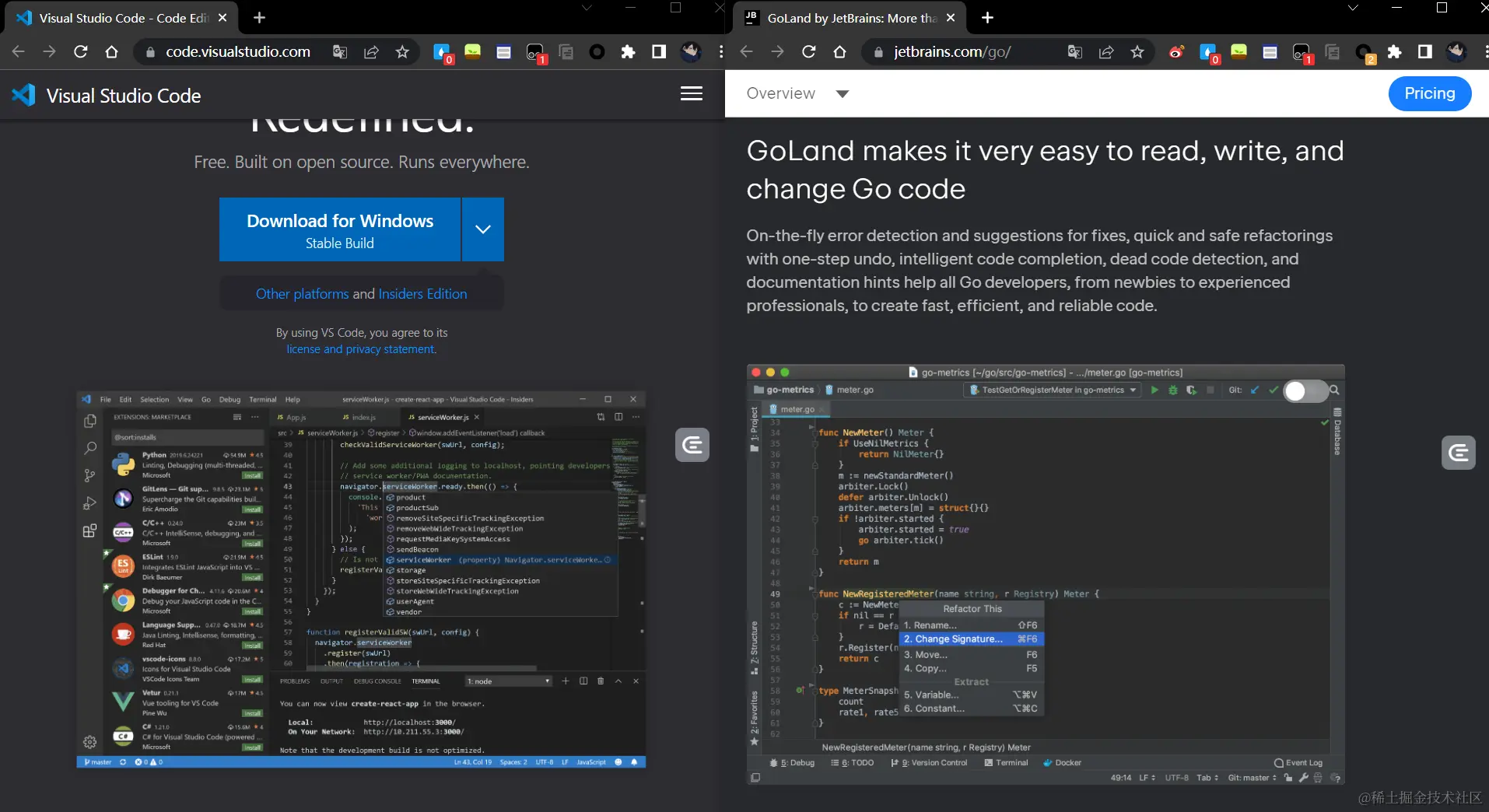Open the license and privacy statement link
1489x812 pixels.
361,349
